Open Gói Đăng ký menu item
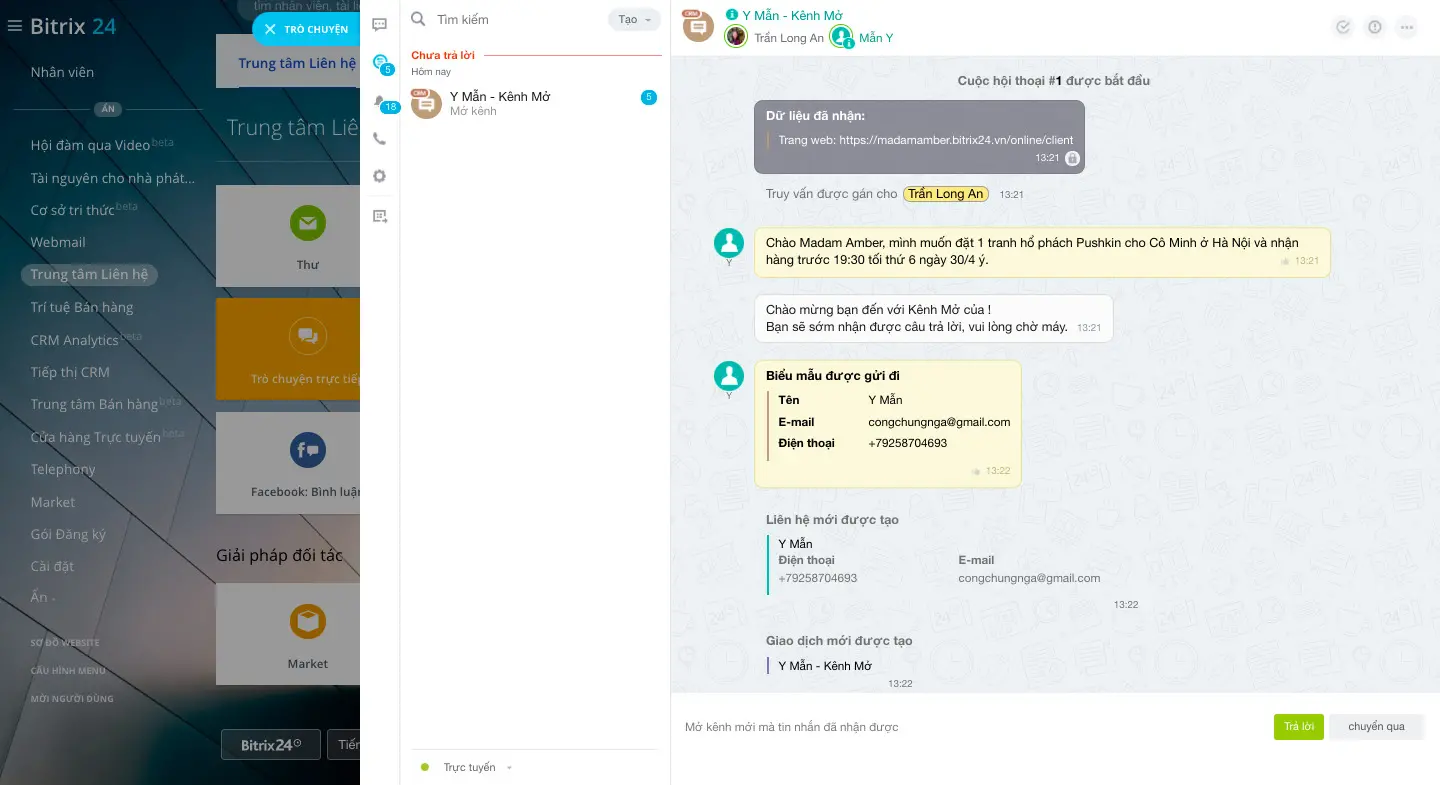1440x785 pixels. click(x=68, y=535)
